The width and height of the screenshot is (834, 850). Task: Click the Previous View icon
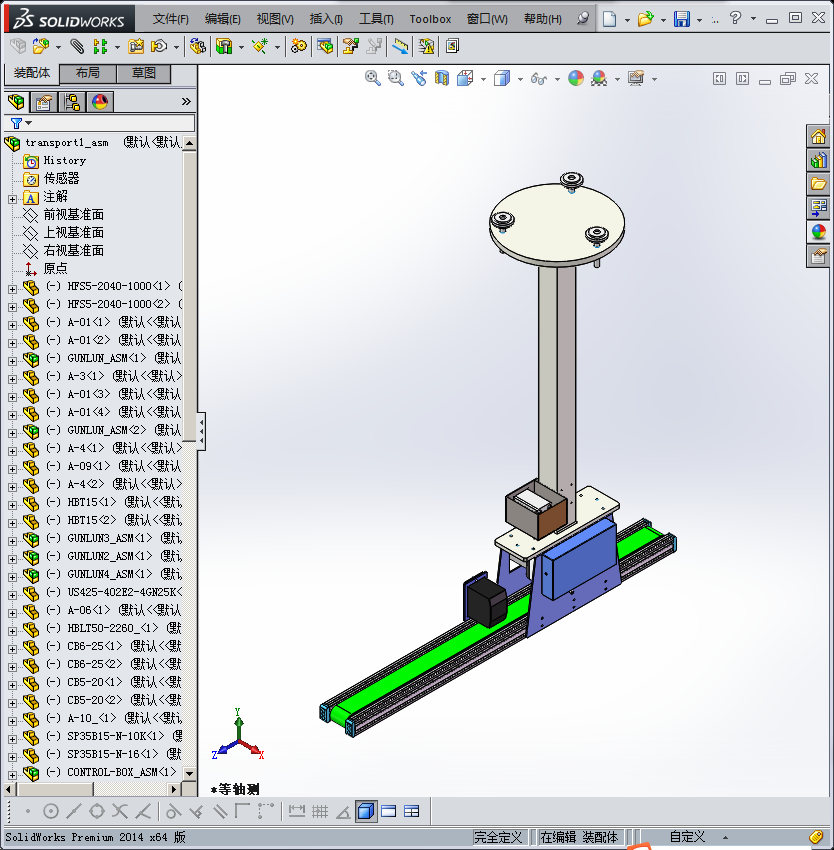419,79
